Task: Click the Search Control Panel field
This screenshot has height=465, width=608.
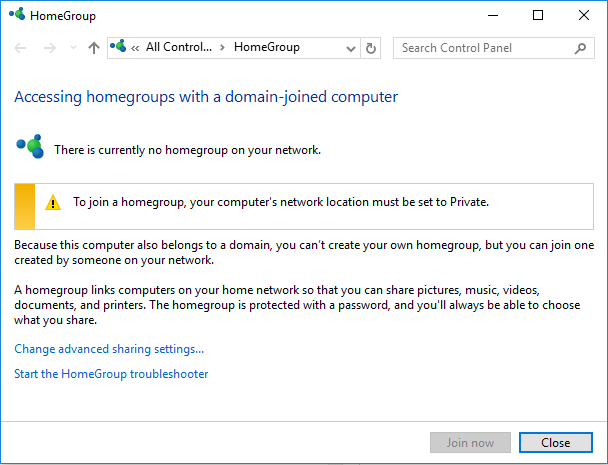Action: pyautogui.click(x=494, y=48)
